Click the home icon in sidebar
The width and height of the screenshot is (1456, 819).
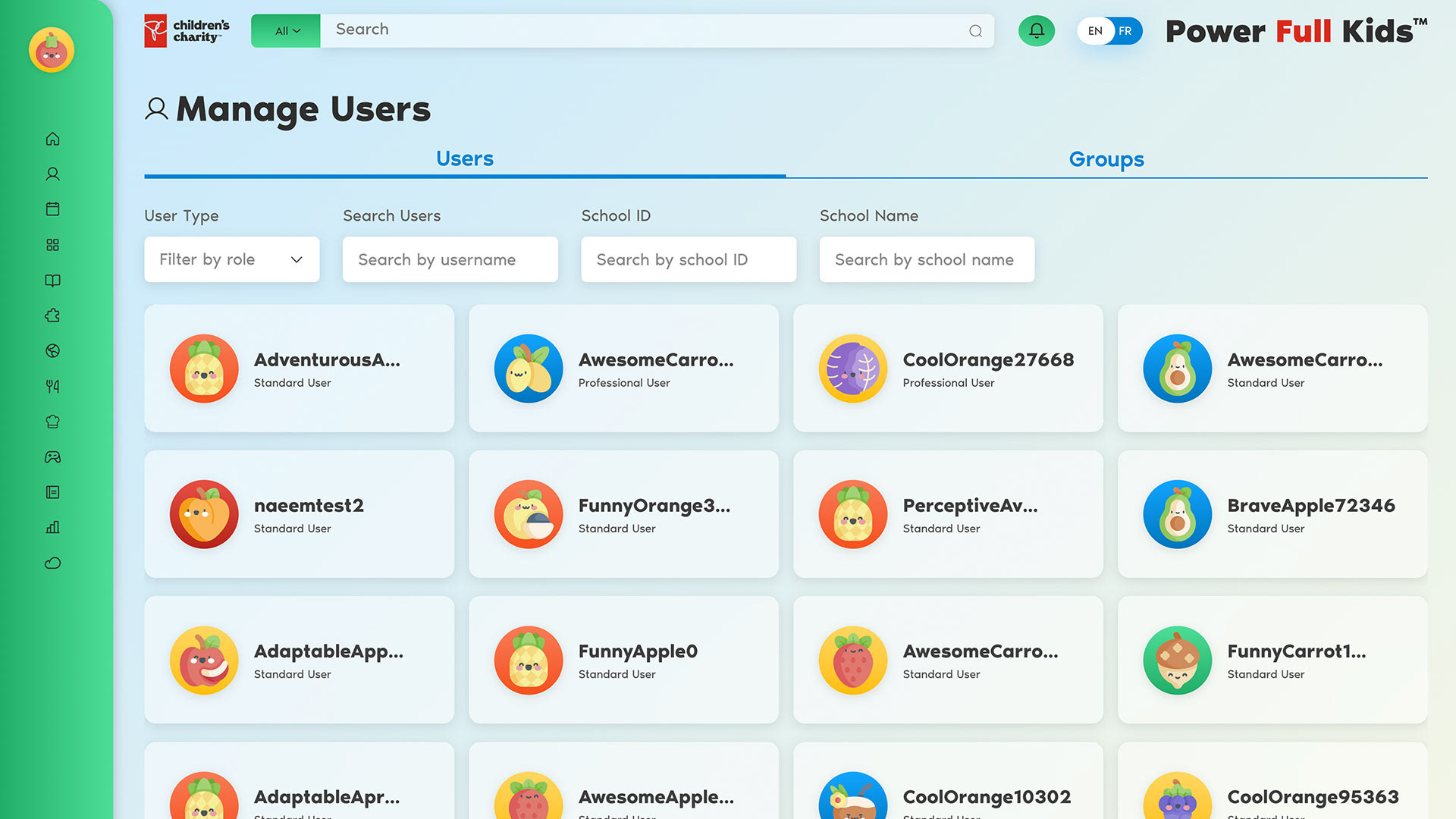coord(52,139)
